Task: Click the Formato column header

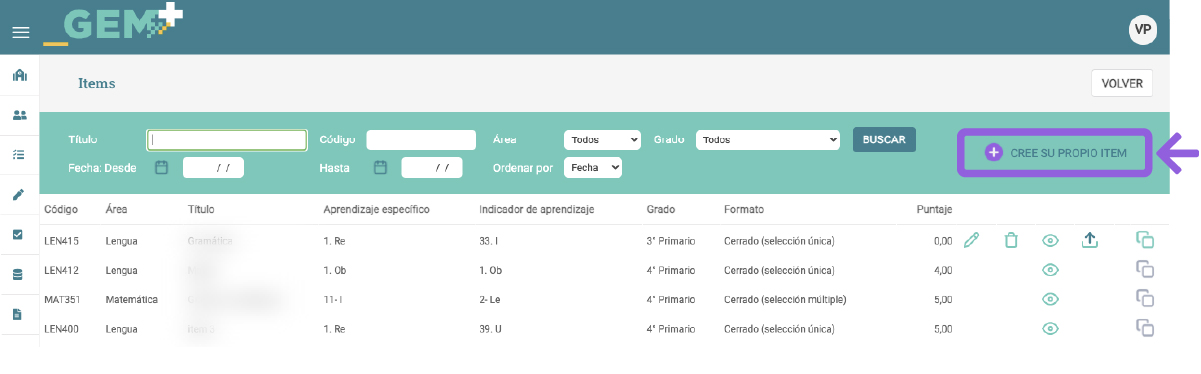Action: pyautogui.click(x=744, y=210)
